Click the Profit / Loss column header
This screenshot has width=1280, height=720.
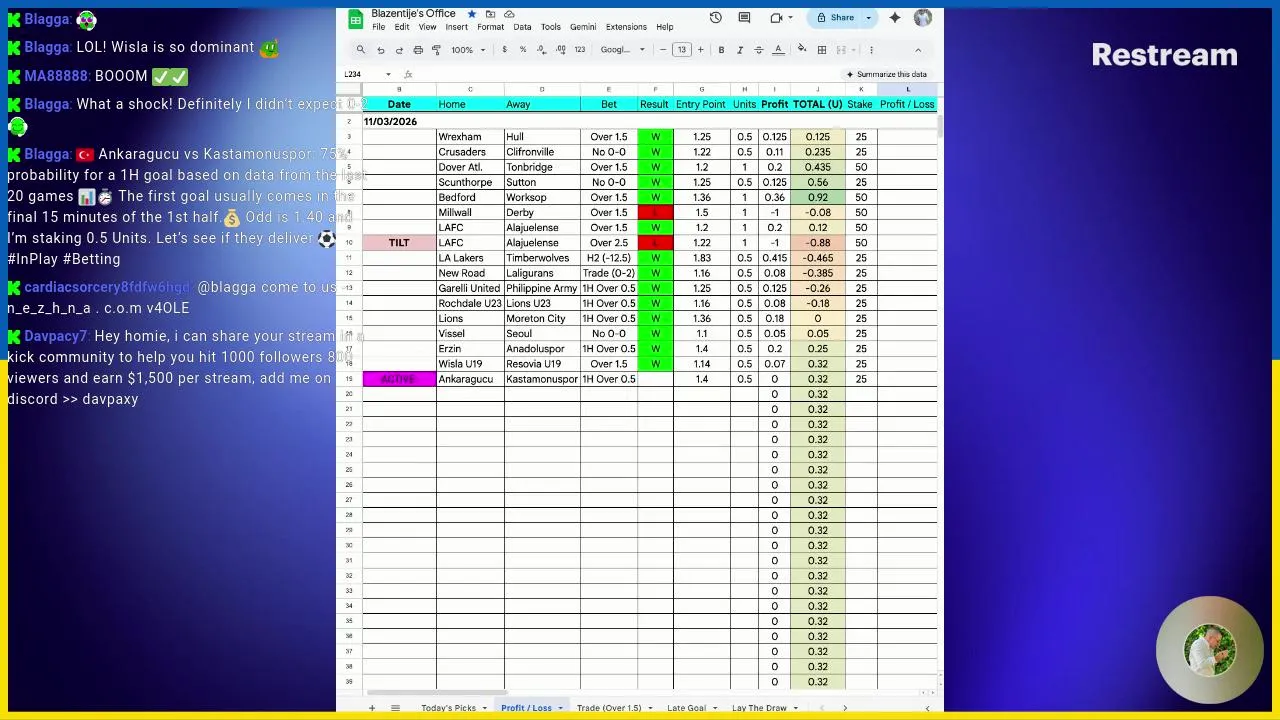pos(907,104)
